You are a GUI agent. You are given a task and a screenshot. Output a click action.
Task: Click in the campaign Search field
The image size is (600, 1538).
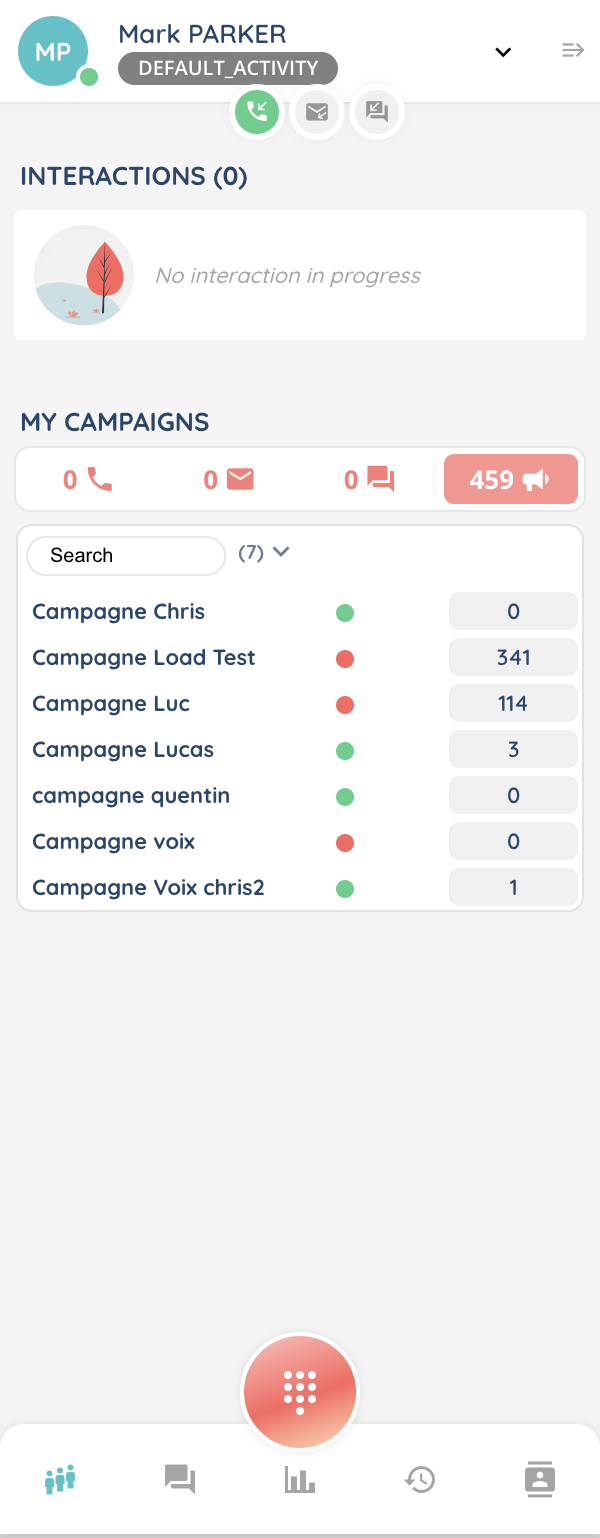click(125, 556)
